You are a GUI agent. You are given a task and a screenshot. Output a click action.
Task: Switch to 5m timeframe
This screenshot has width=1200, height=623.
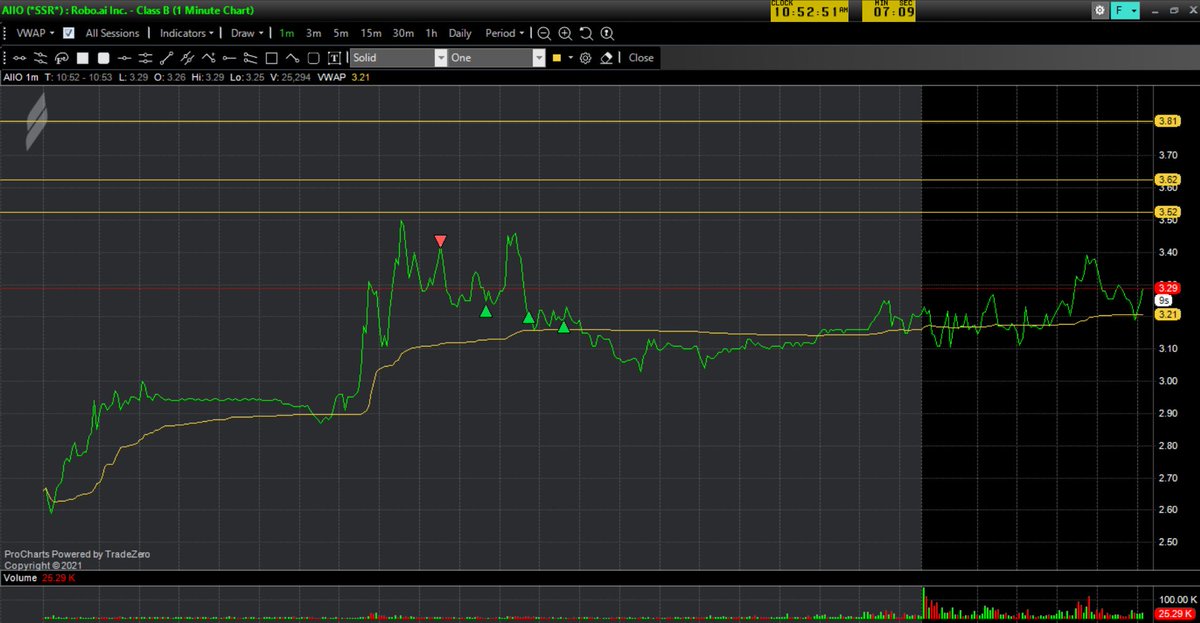(341, 33)
